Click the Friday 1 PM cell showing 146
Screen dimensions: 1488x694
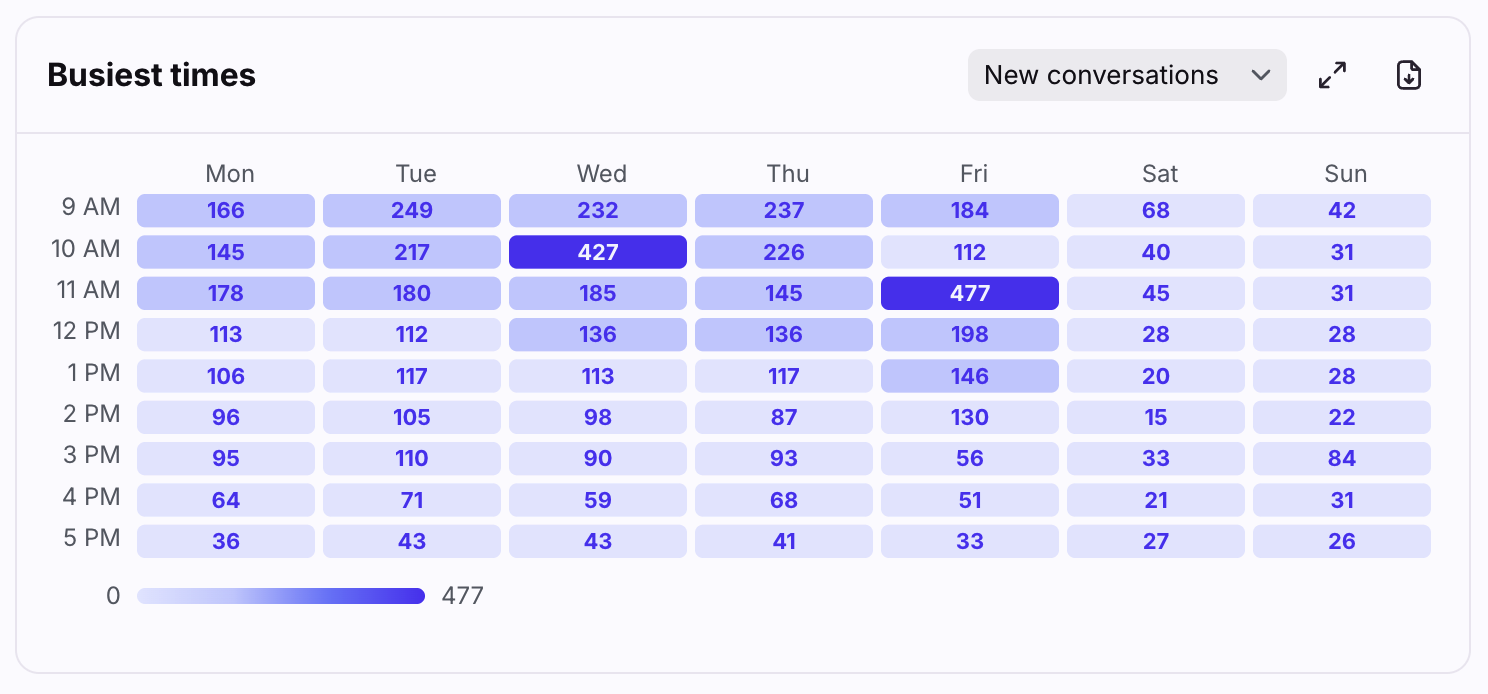point(970,376)
